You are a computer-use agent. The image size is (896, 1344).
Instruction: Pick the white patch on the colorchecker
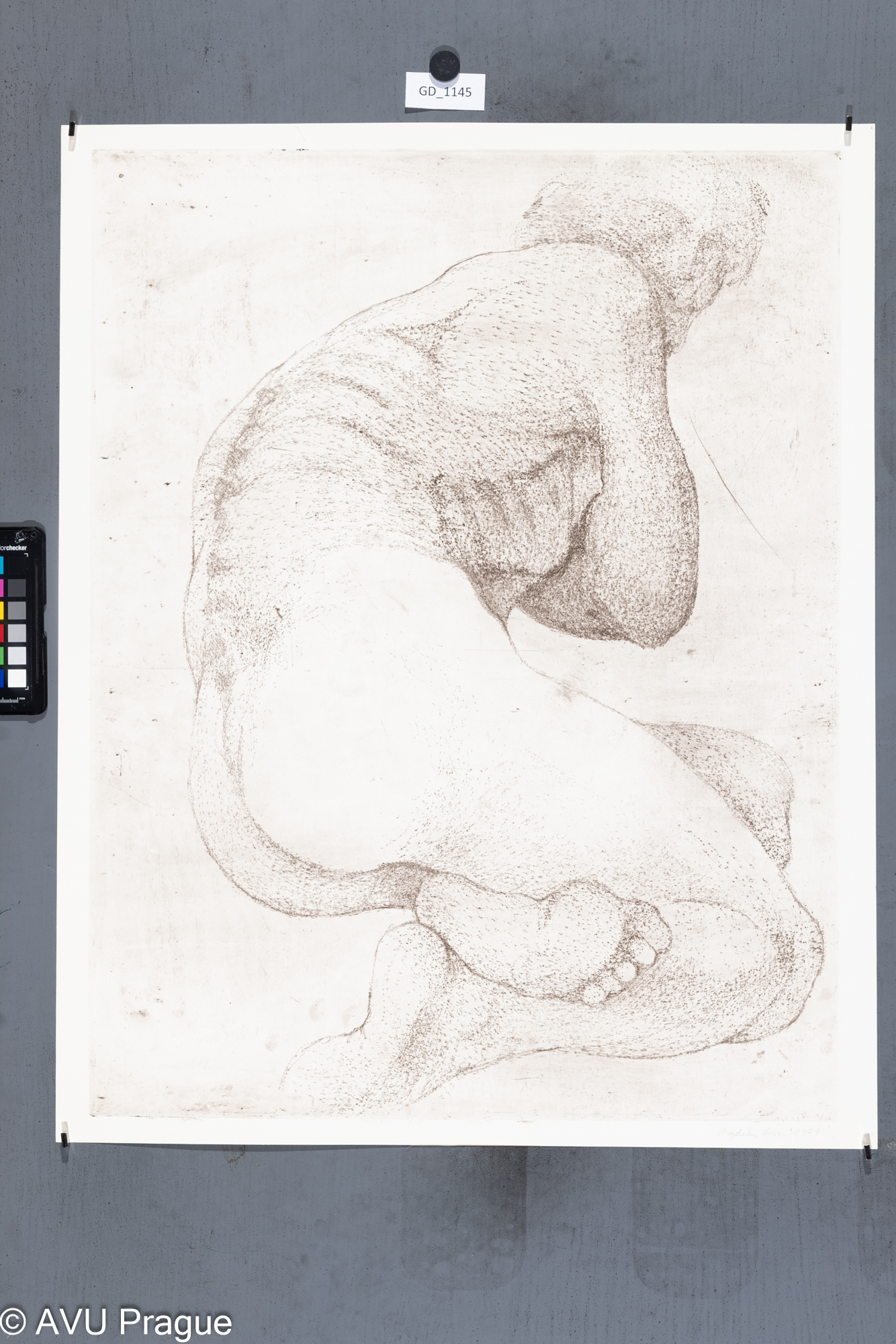[17, 677]
